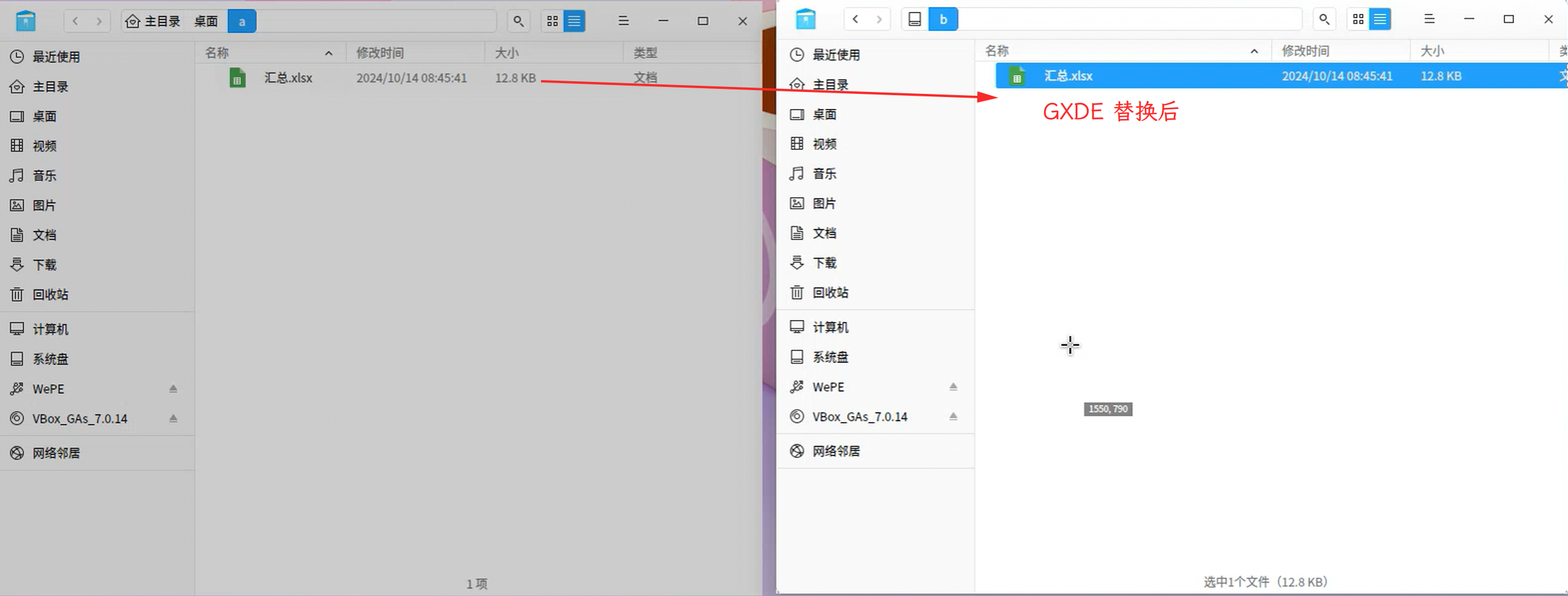Select folder 'b' breadcrumb in right window
The height and width of the screenshot is (596, 1568).
click(x=943, y=20)
